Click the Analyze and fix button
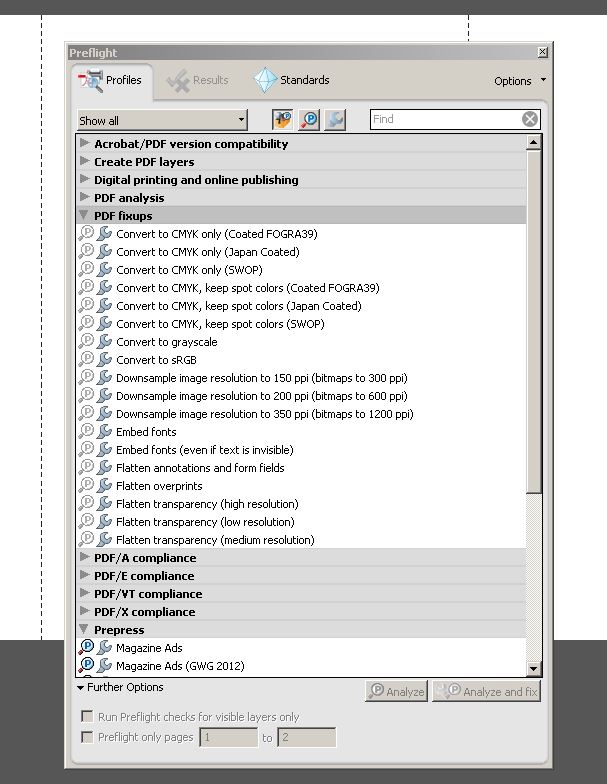This screenshot has height=784, width=607. [486, 692]
